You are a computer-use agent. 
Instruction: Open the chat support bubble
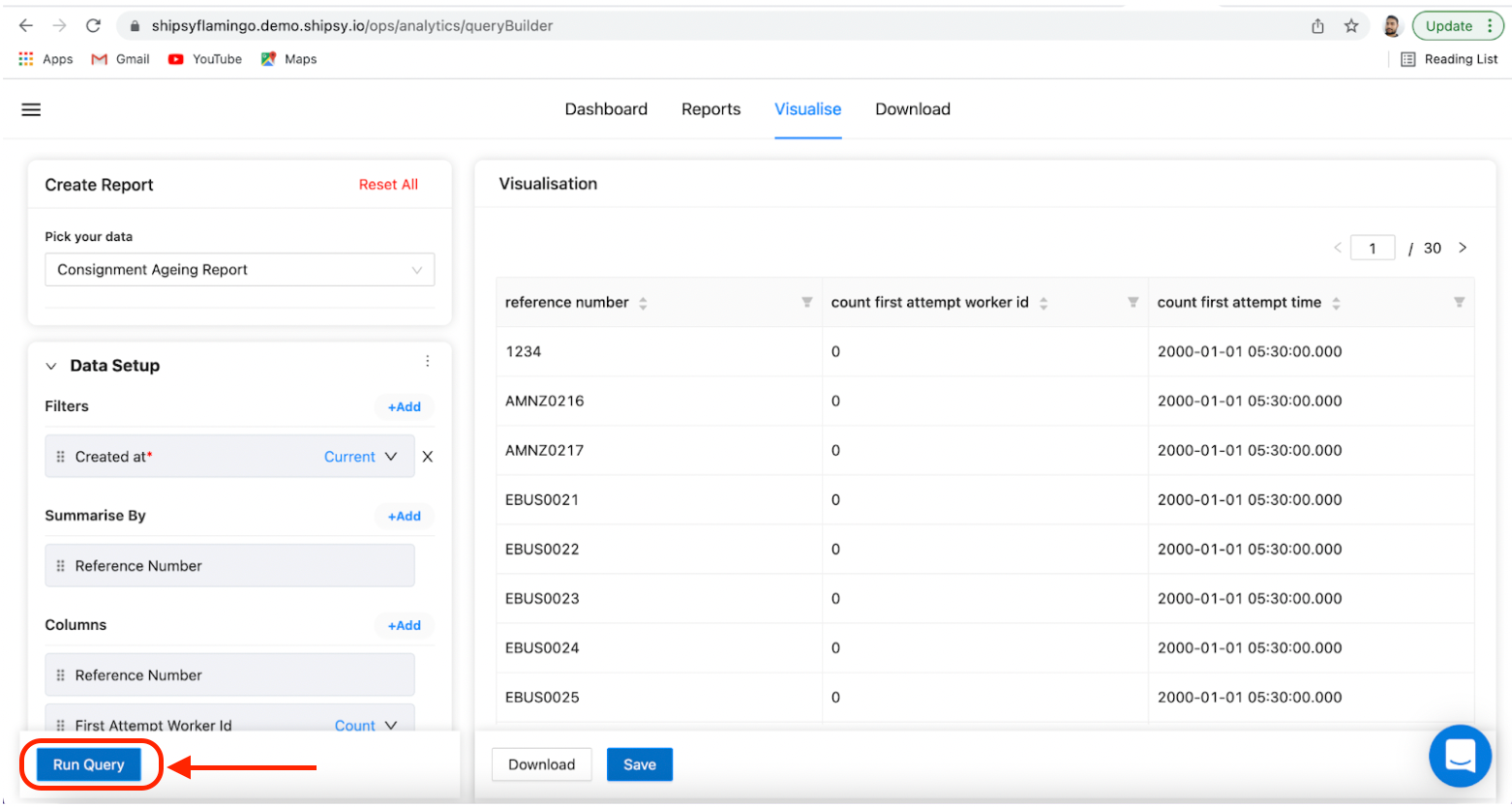(1460, 756)
